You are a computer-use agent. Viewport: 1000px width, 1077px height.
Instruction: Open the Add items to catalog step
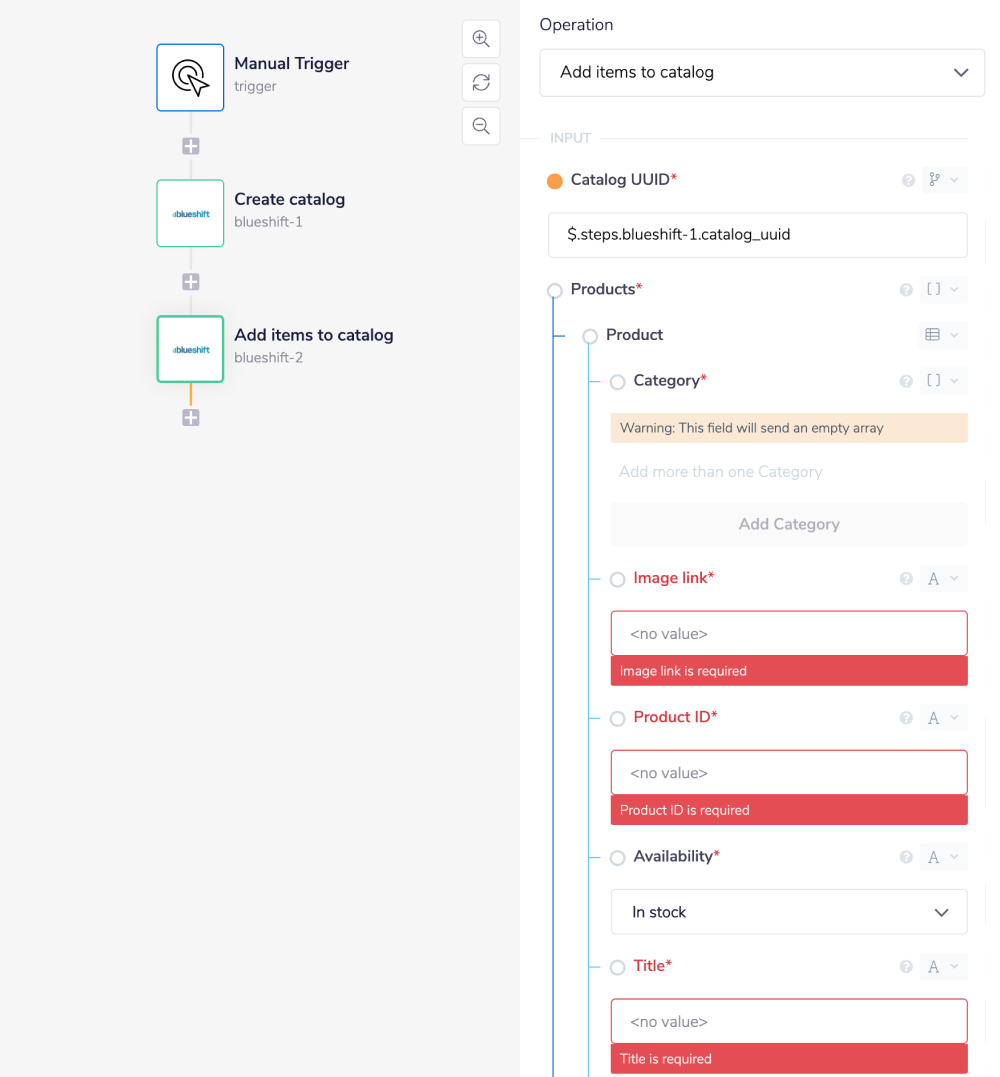[x=190, y=349]
